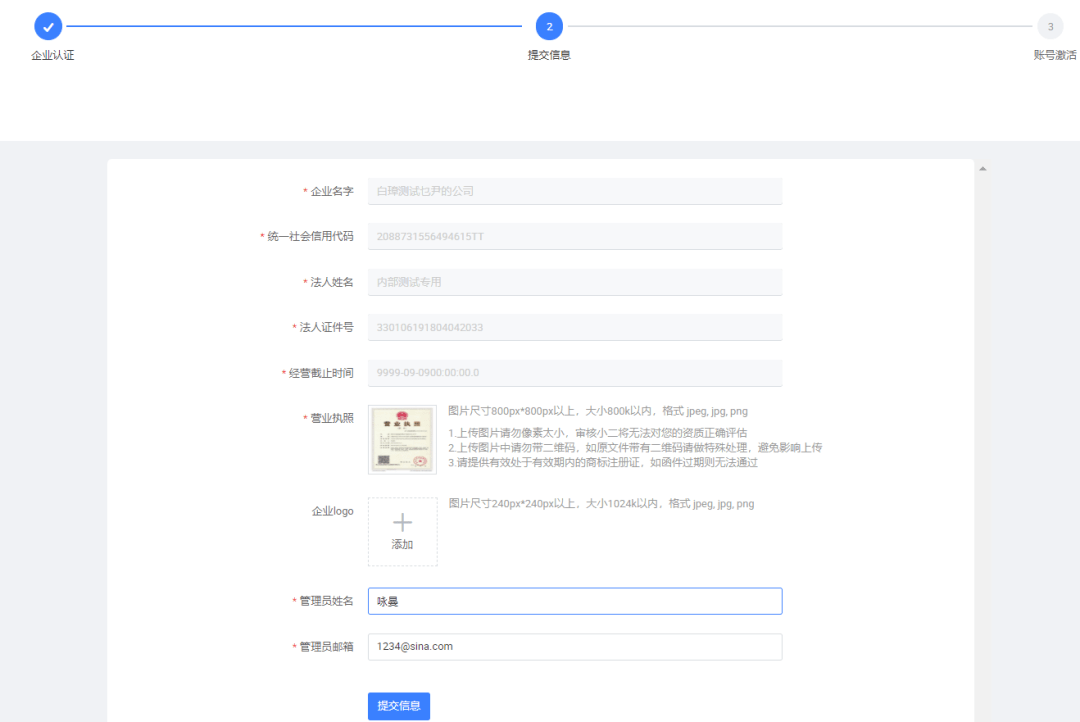Click the scroll-up arrow beside the form

[983, 169]
